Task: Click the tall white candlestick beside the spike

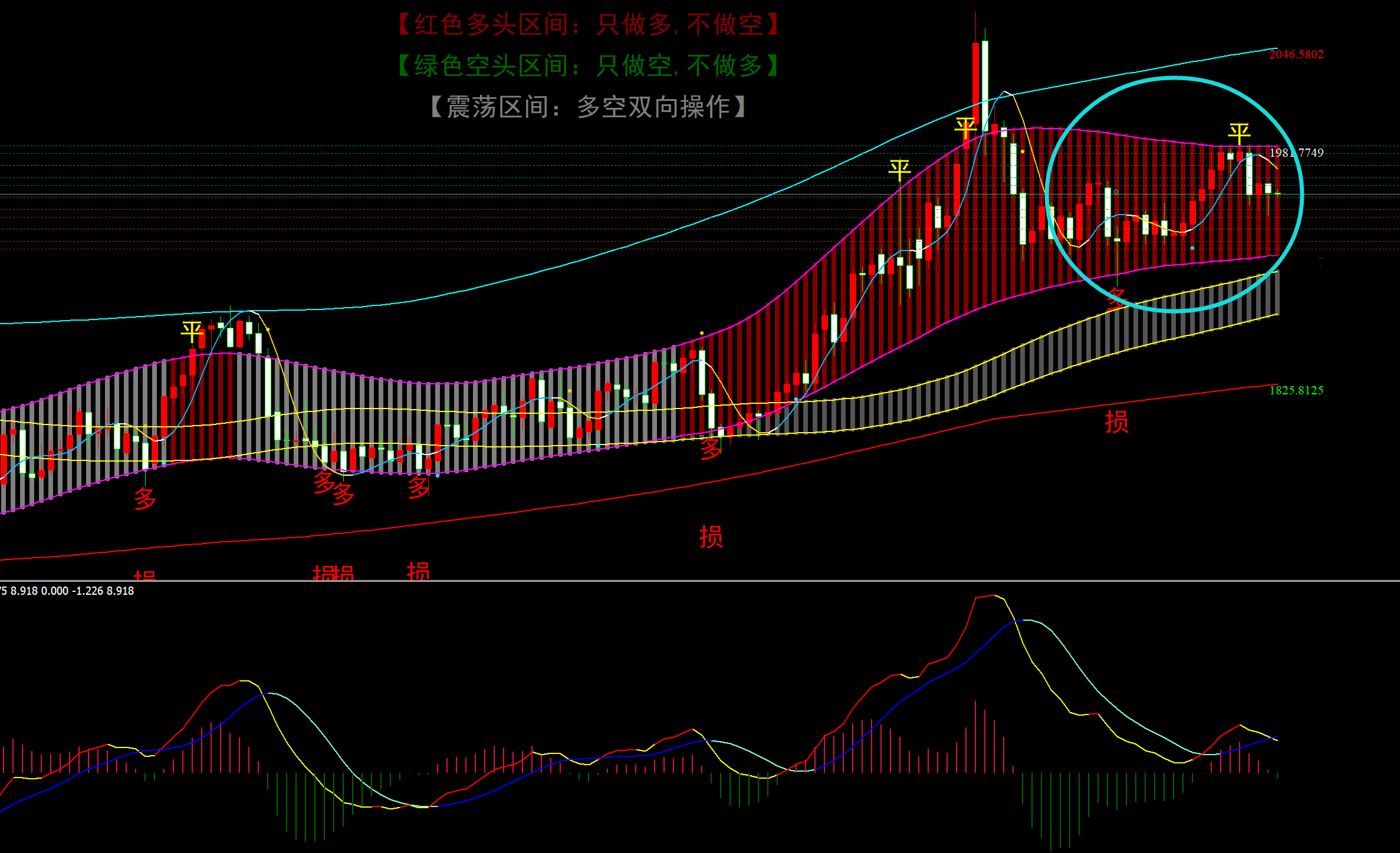Action: [985, 85]
